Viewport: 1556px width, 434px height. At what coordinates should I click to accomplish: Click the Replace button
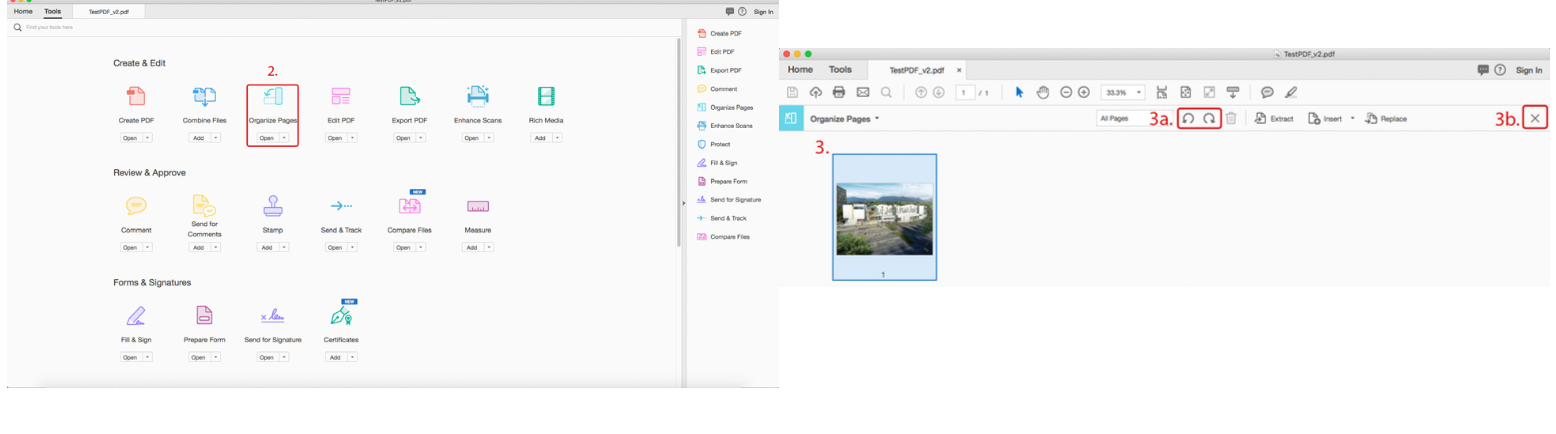[x=1386, y=118]
